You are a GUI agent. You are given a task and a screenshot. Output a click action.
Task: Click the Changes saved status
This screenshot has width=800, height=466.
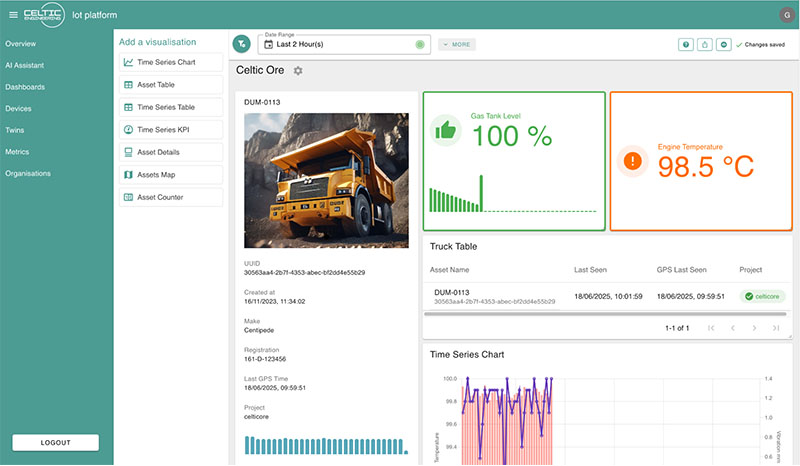click(760, 44)
